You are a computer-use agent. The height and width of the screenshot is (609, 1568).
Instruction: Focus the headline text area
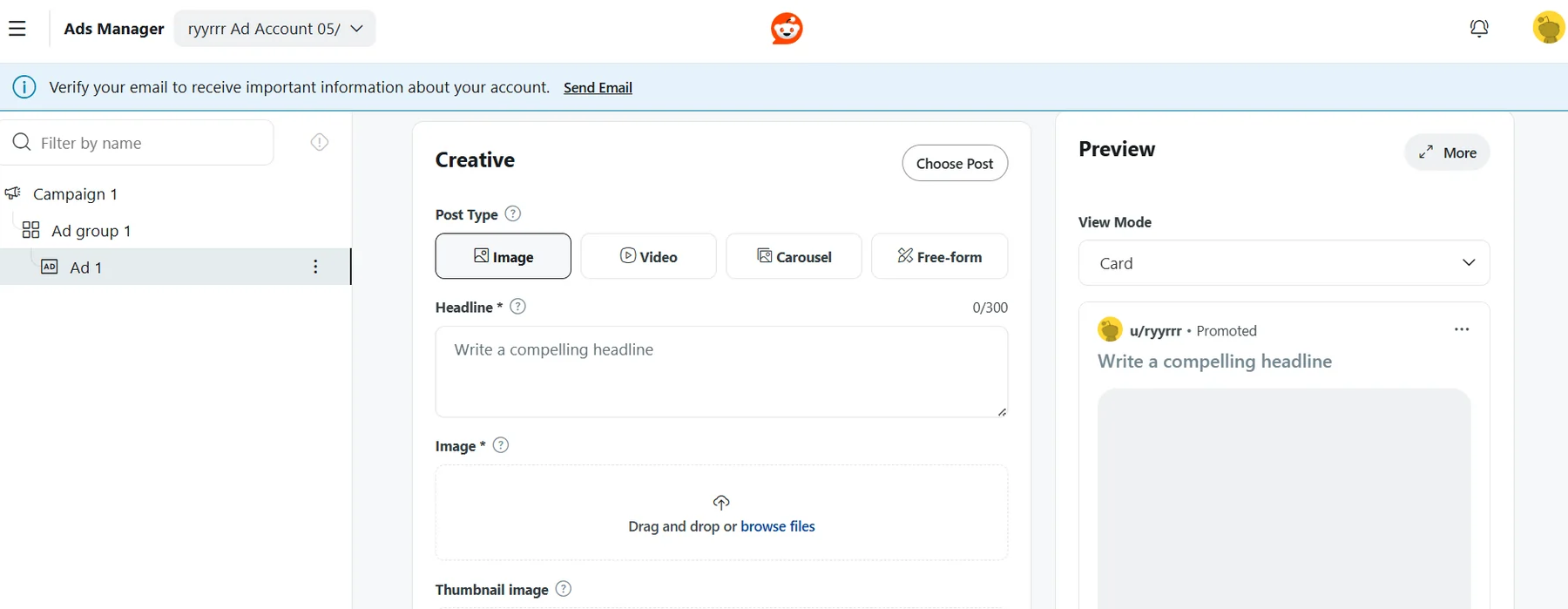(721, 372)
